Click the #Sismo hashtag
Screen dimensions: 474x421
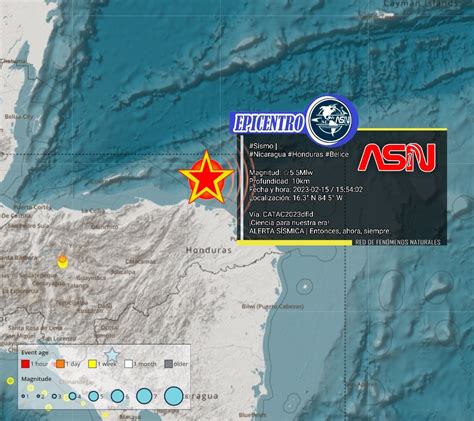(262, 146)
